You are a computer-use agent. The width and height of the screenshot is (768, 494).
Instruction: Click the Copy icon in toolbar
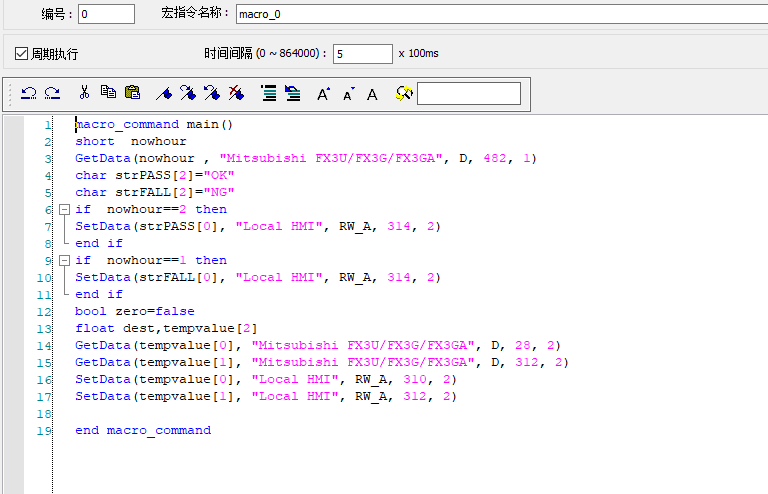[108, 93]
